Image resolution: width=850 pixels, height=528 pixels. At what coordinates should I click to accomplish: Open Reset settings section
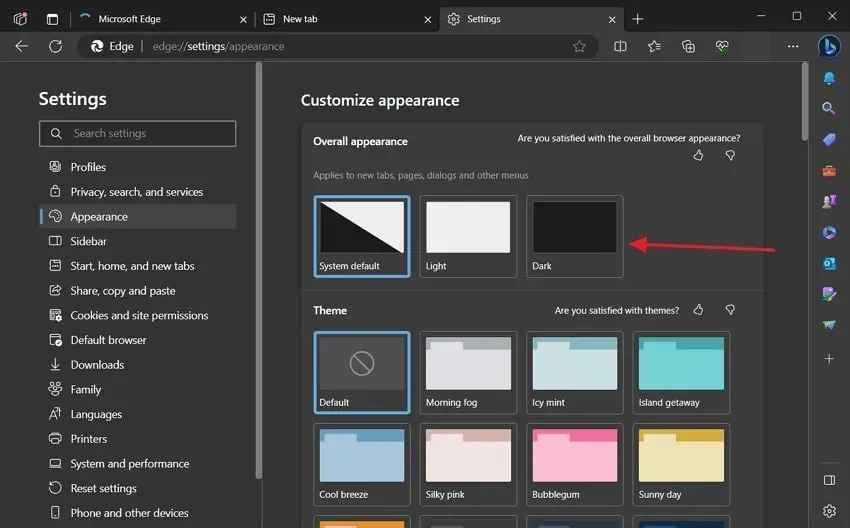(x=138, y=488)
